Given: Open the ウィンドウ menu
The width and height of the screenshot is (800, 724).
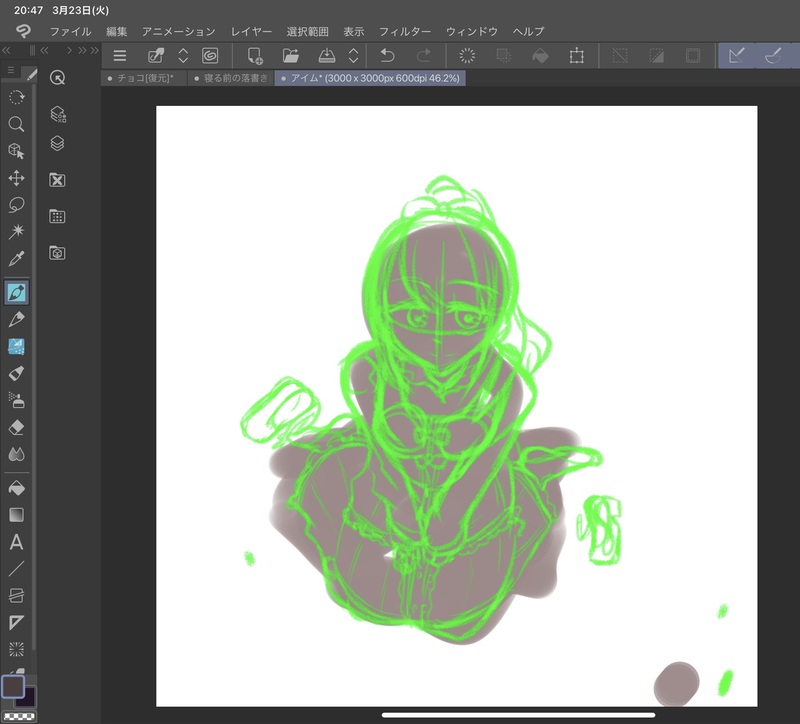Looking at the screenshot, I should [471, 32].
